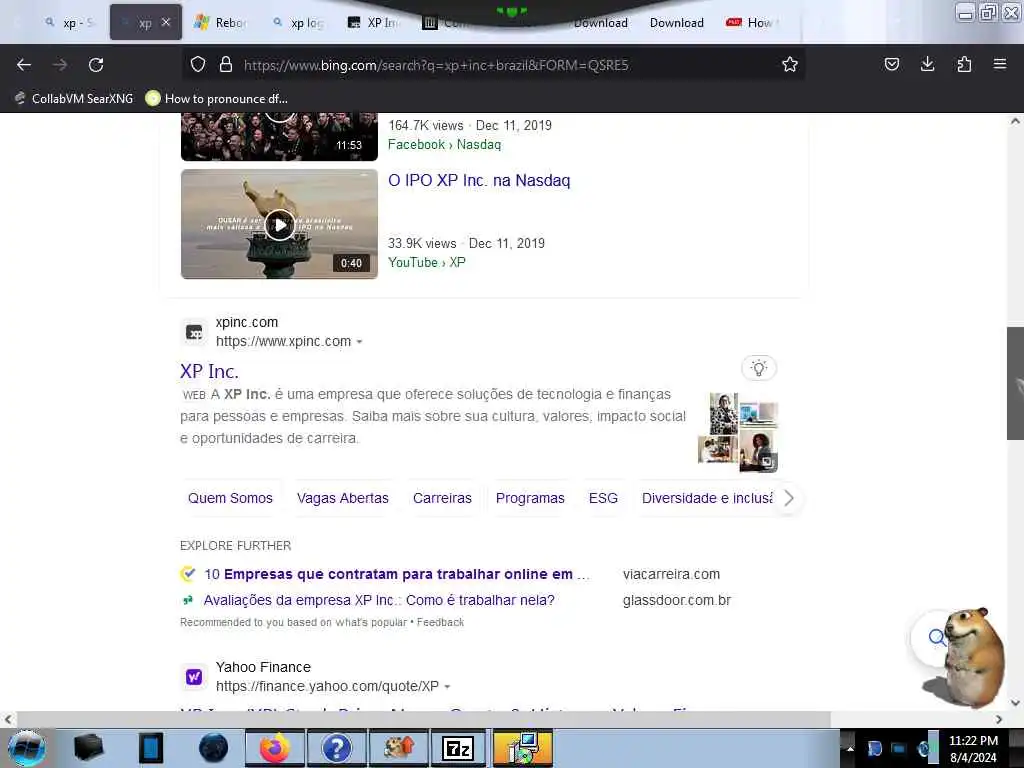Open 7-Zip from the taskbar
1024x768 pixels.
pos(457,748)
